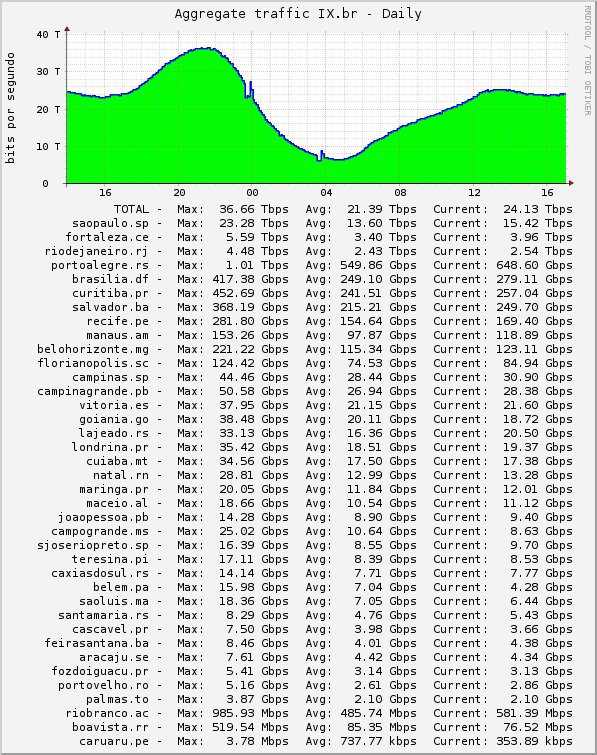Select the TOTAL row label
The image size is (597, 755).
tap(131, 209)
